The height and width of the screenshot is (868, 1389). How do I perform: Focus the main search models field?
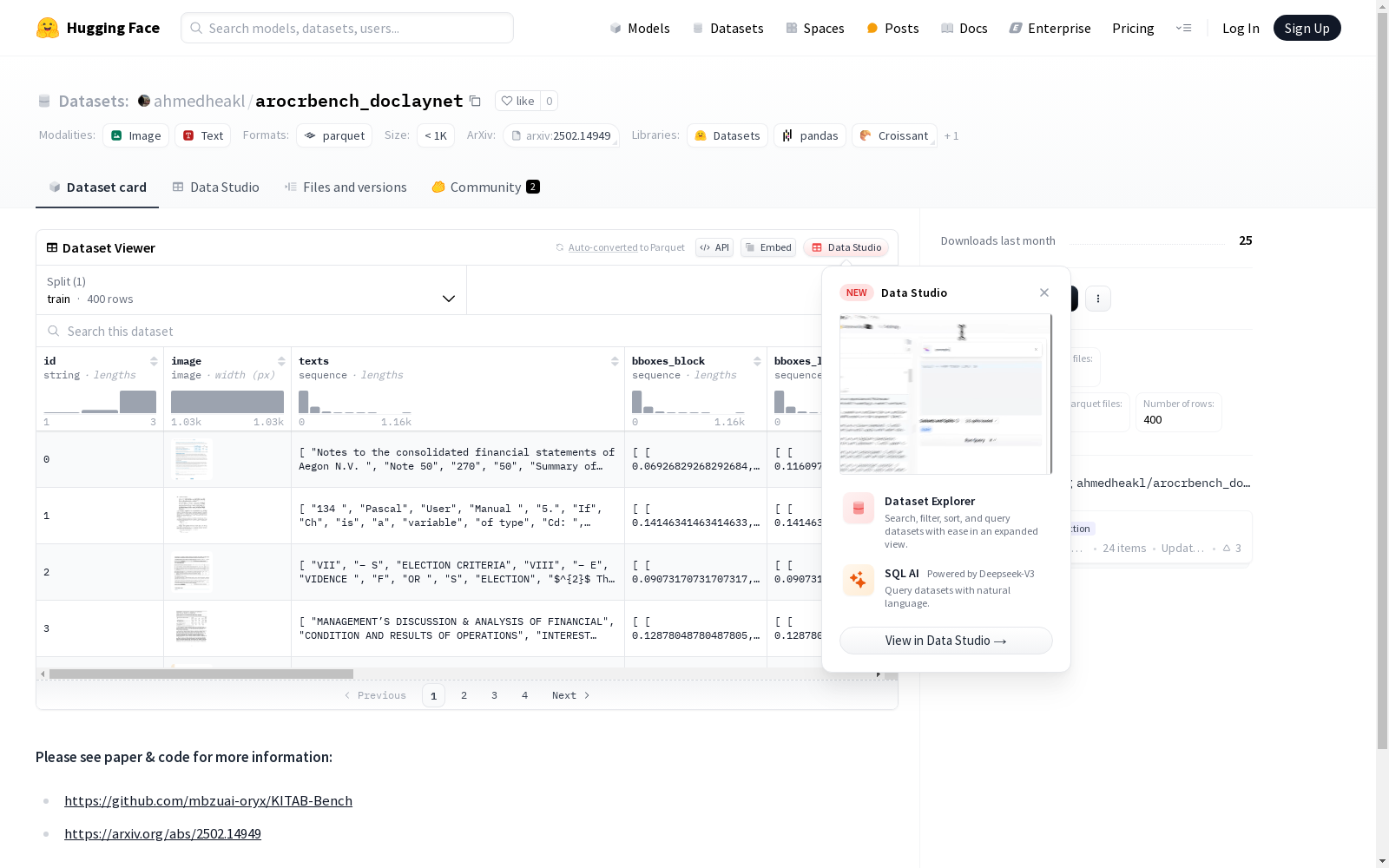tap(347, 28)
